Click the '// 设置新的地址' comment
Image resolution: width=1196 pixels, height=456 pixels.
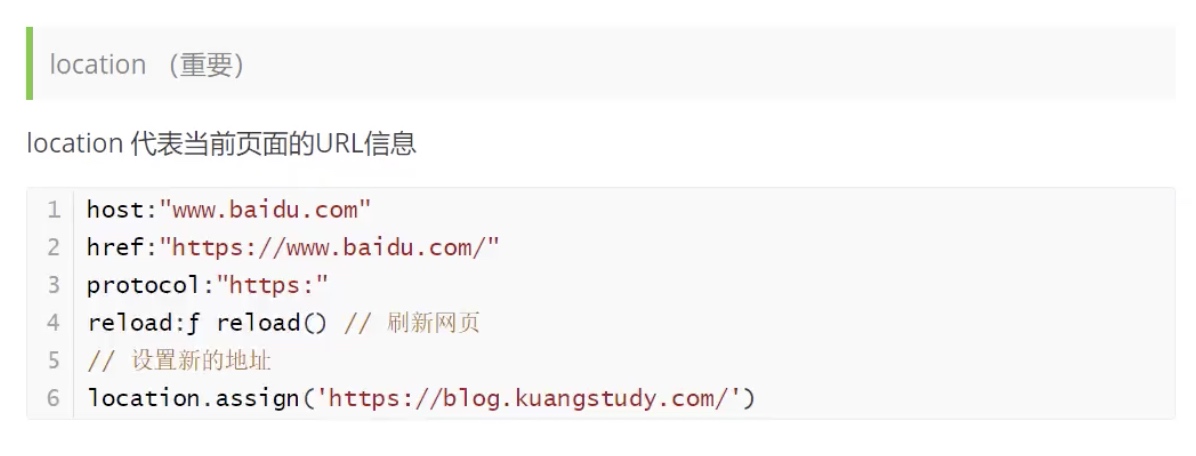point(179,361)
